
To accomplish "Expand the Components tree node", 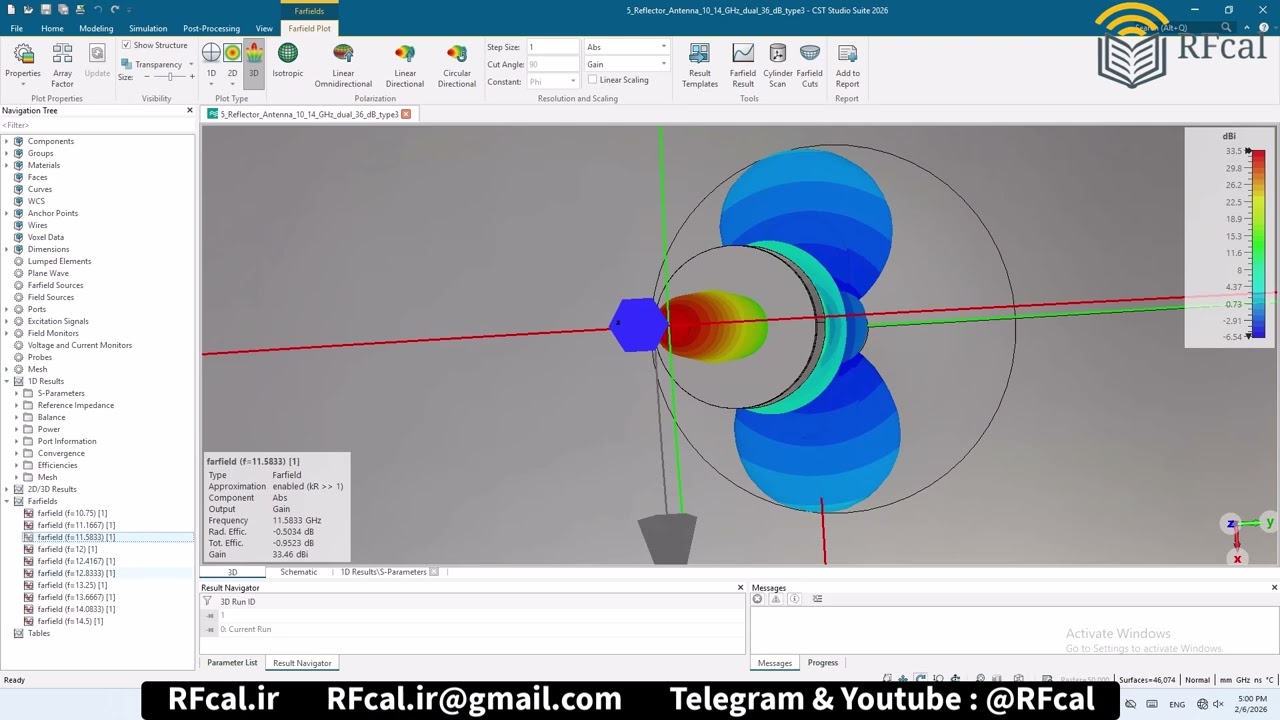I will point(7,141).
